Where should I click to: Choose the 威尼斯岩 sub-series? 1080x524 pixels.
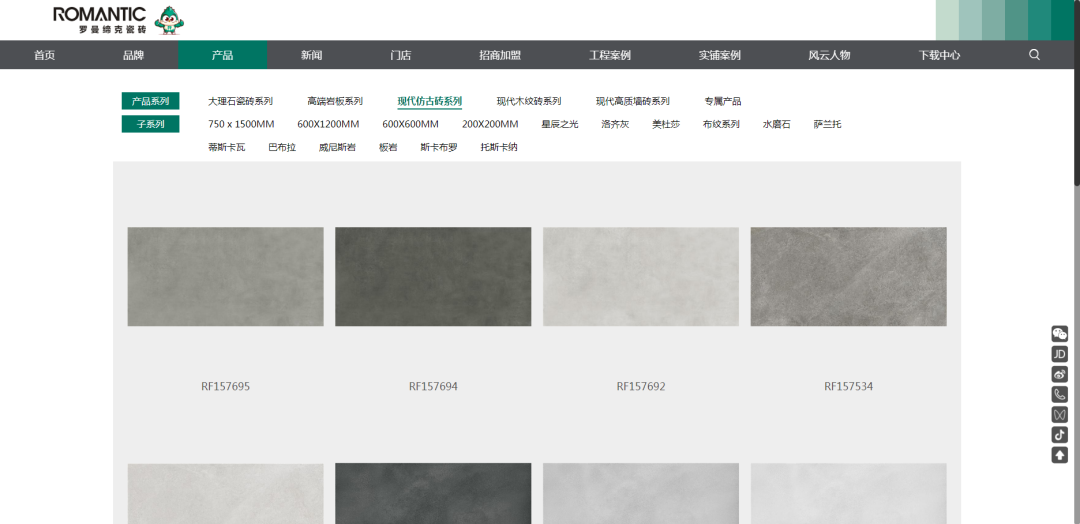(x=337, y=147)
